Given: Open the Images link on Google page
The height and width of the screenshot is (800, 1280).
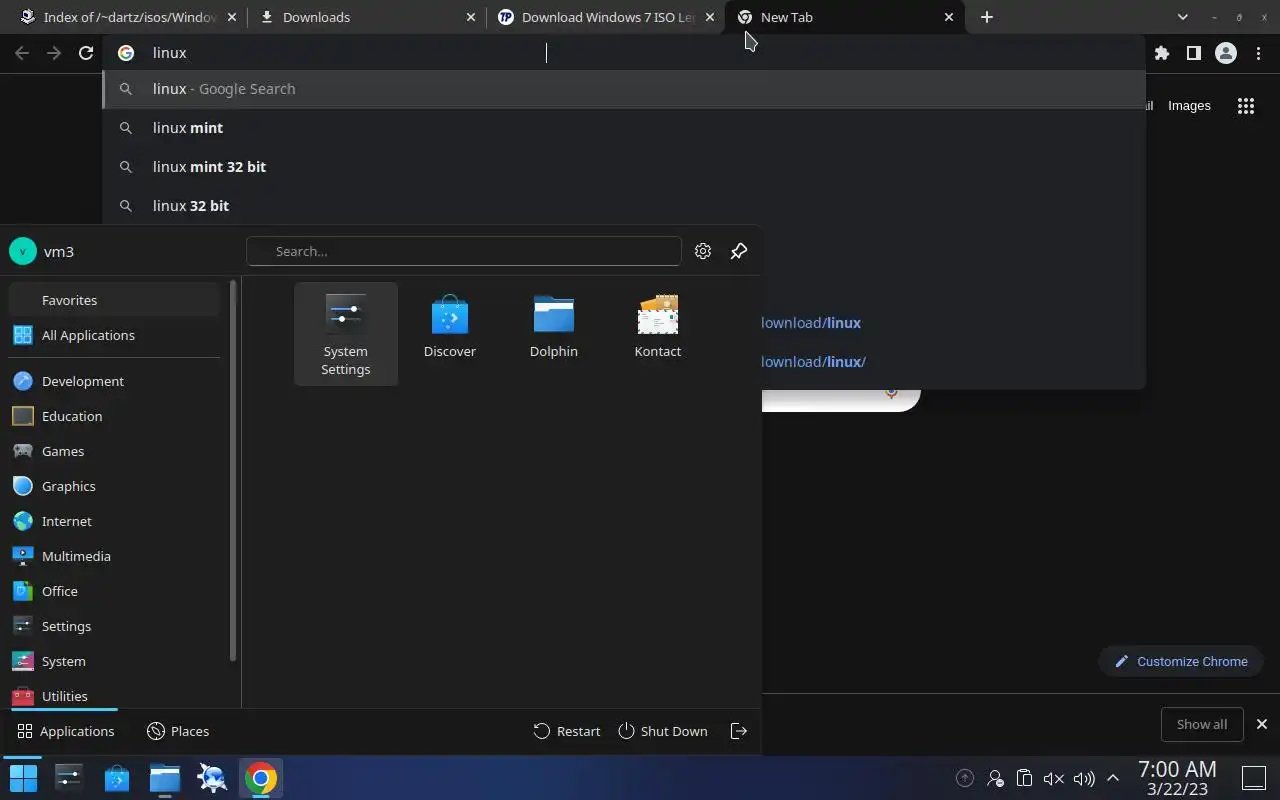Looking at the screenshot, I should tap(1189, 105).
